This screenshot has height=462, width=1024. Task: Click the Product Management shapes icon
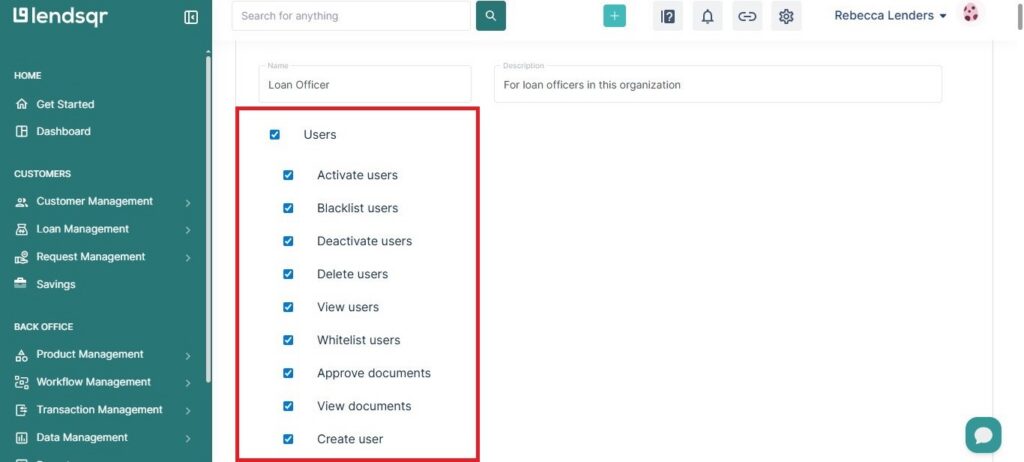point(22,355)
